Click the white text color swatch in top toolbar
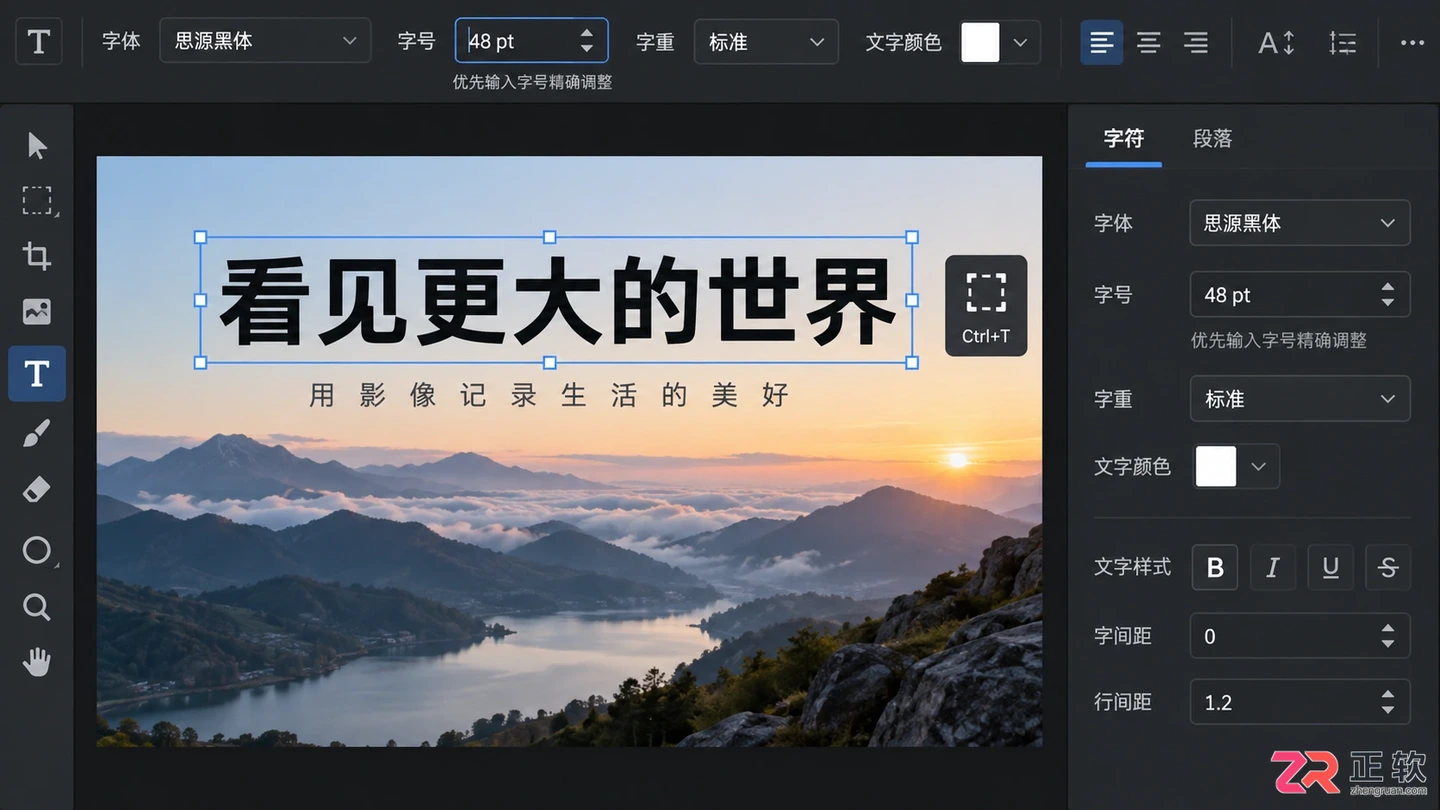Screen dimensions: 1440x810 click(x=980, y=42)
